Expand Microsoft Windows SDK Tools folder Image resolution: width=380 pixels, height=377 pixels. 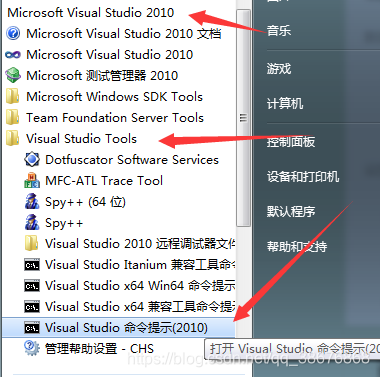click(114, 97)
